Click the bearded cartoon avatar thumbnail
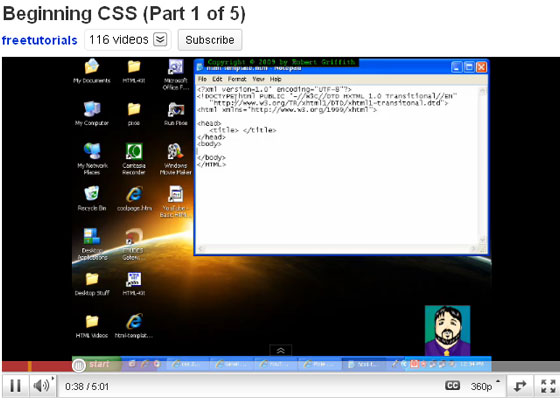This screenshot has height=400, width=560. pyautogui.click(x=448, y=330)
